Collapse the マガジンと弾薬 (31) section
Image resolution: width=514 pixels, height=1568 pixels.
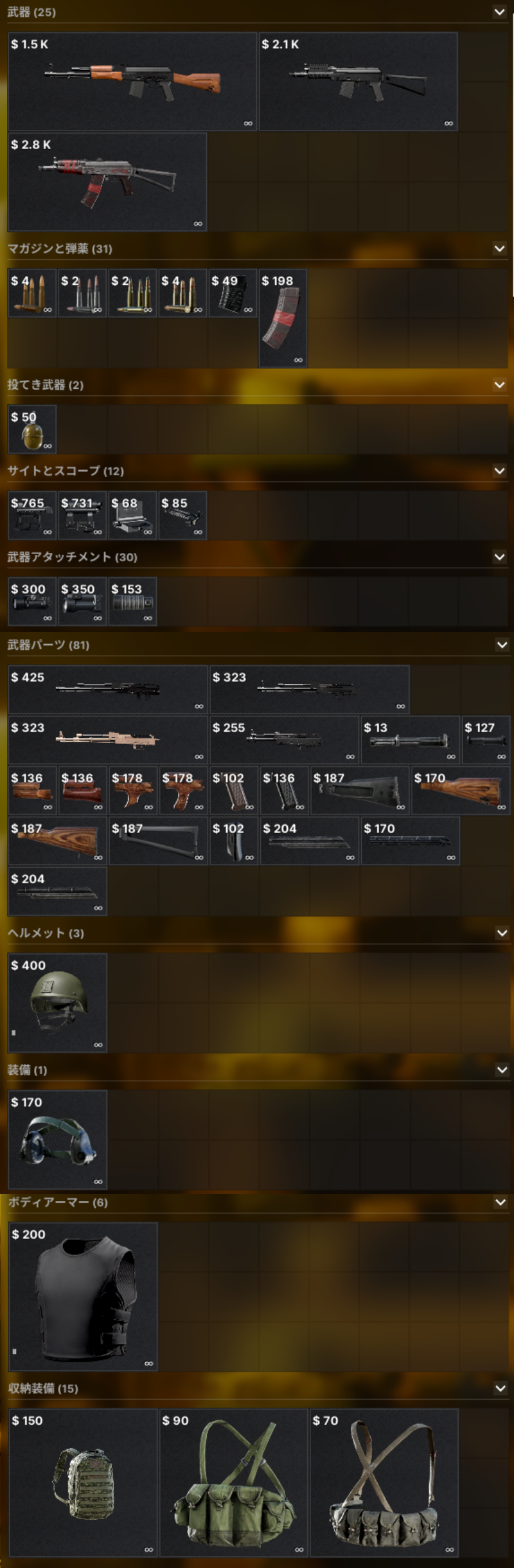click(499, 249)
